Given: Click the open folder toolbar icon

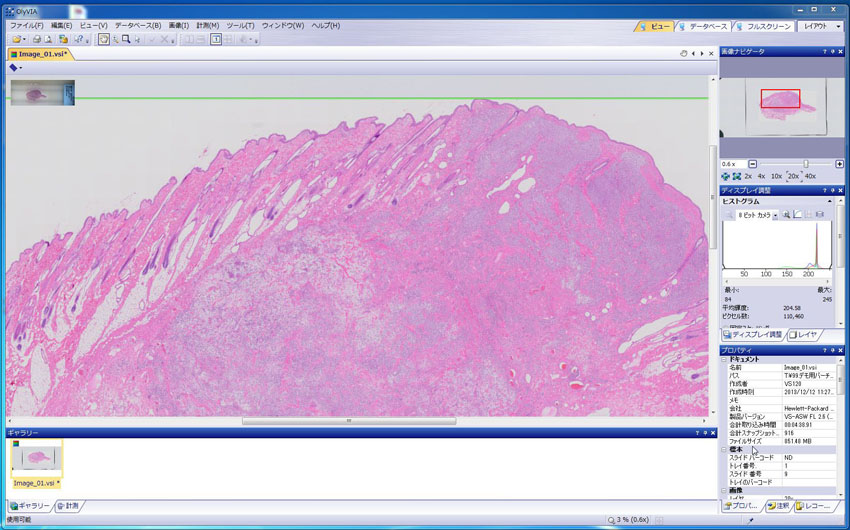Looking at the screenshot, I should 17,39.
